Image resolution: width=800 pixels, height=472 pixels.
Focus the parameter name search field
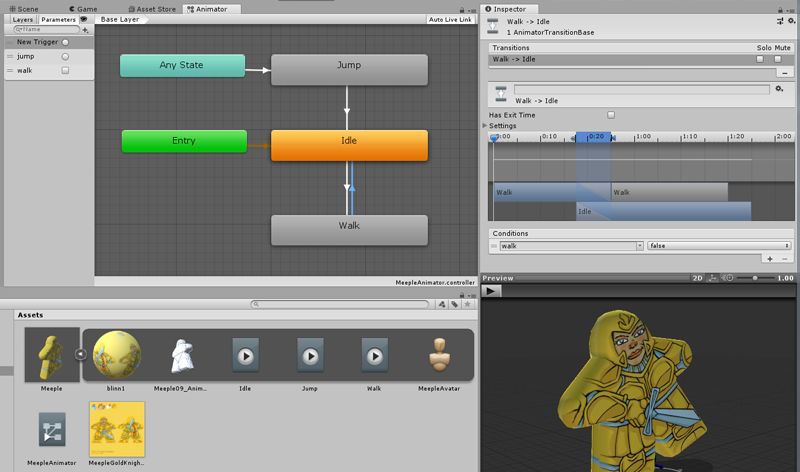point(46,30)
